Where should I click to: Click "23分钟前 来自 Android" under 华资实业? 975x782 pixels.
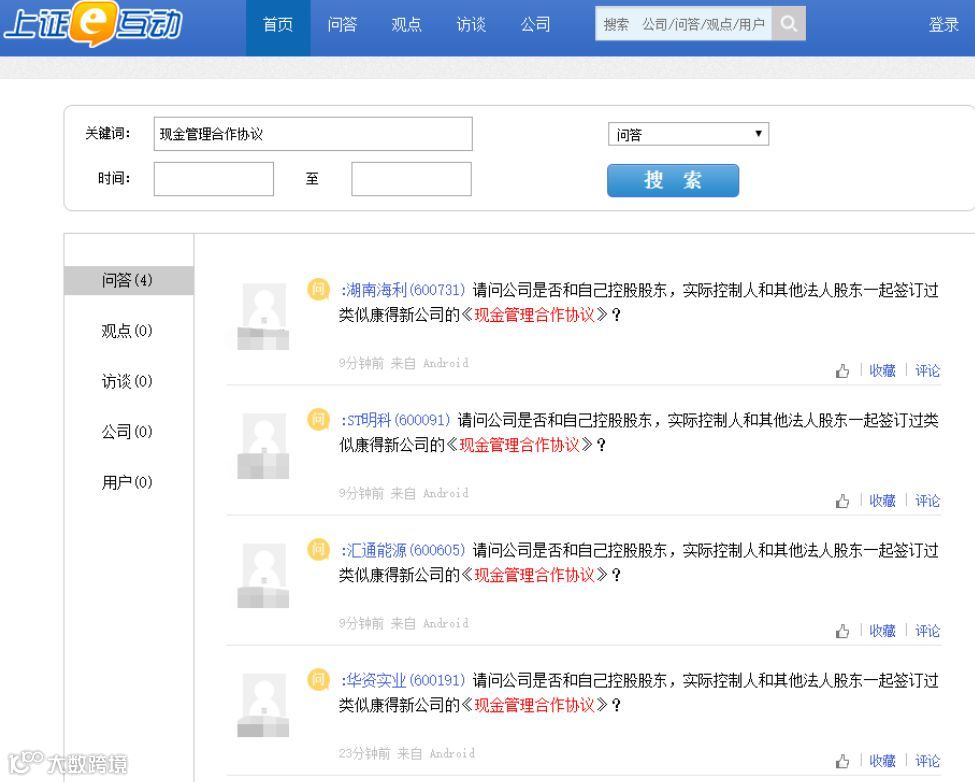[407, 753]
